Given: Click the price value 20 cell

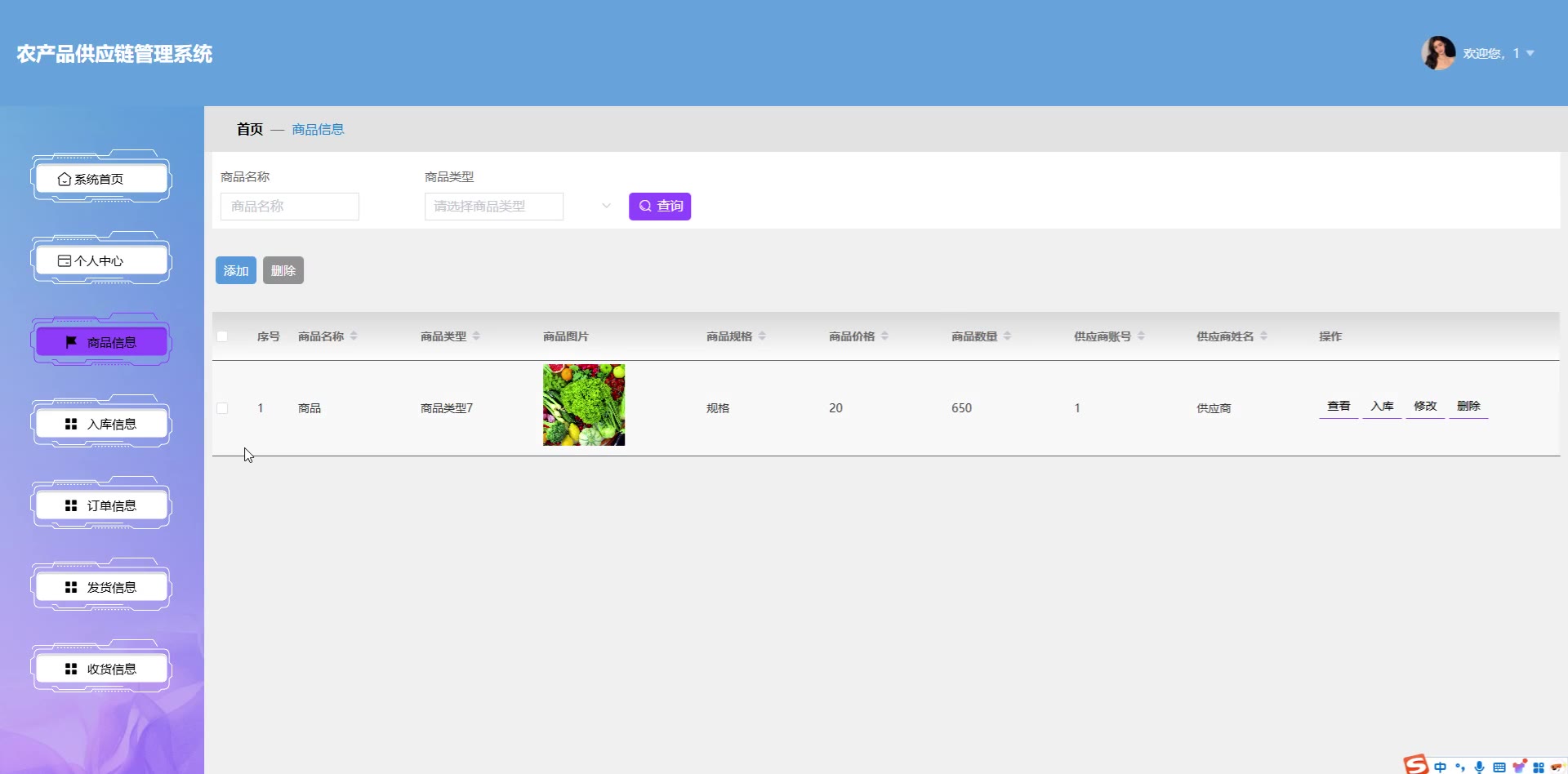Looking at the screenshot, I should tap(835, 408).
